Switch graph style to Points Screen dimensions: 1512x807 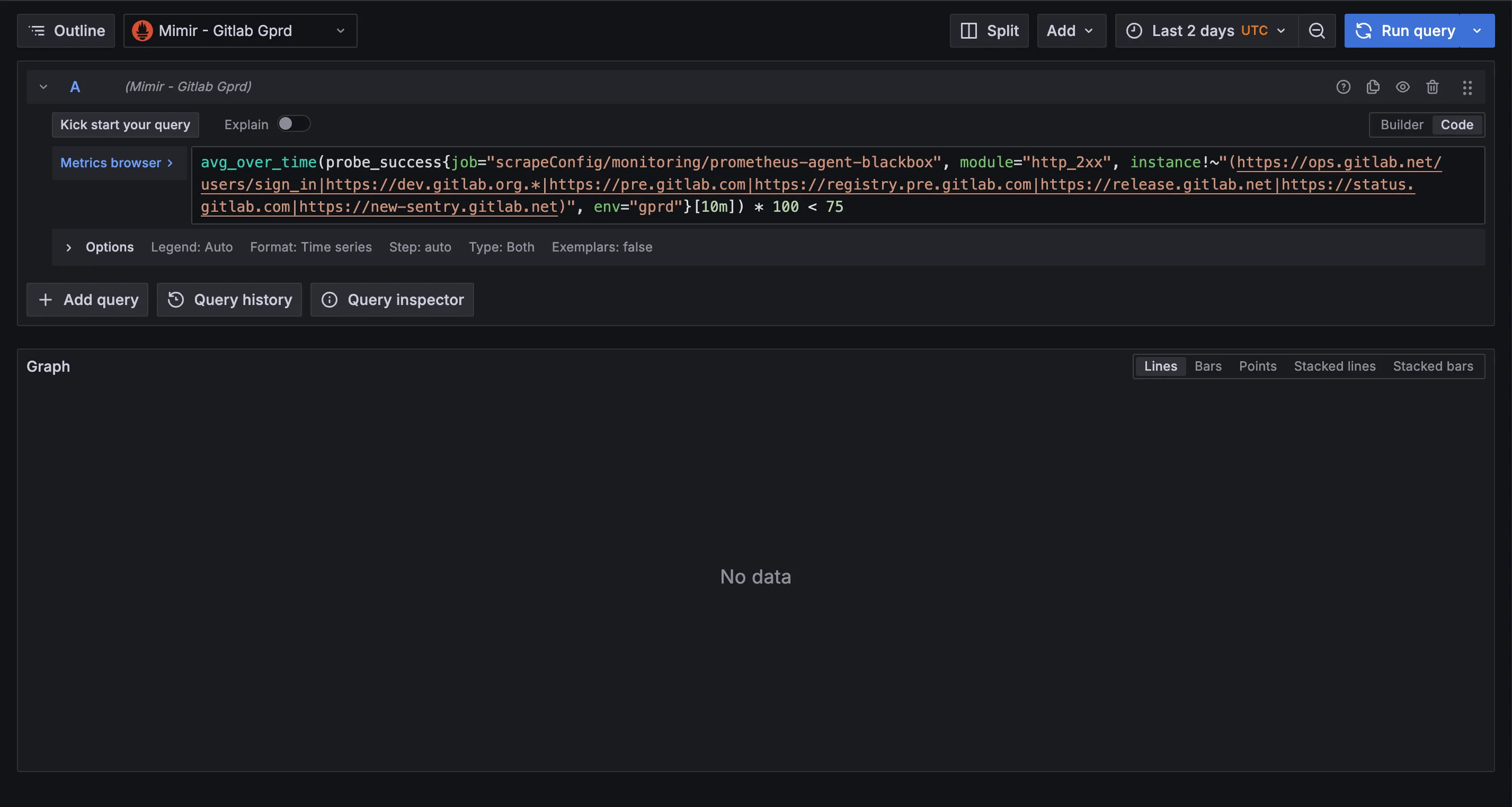click(x=1257, y=366)
